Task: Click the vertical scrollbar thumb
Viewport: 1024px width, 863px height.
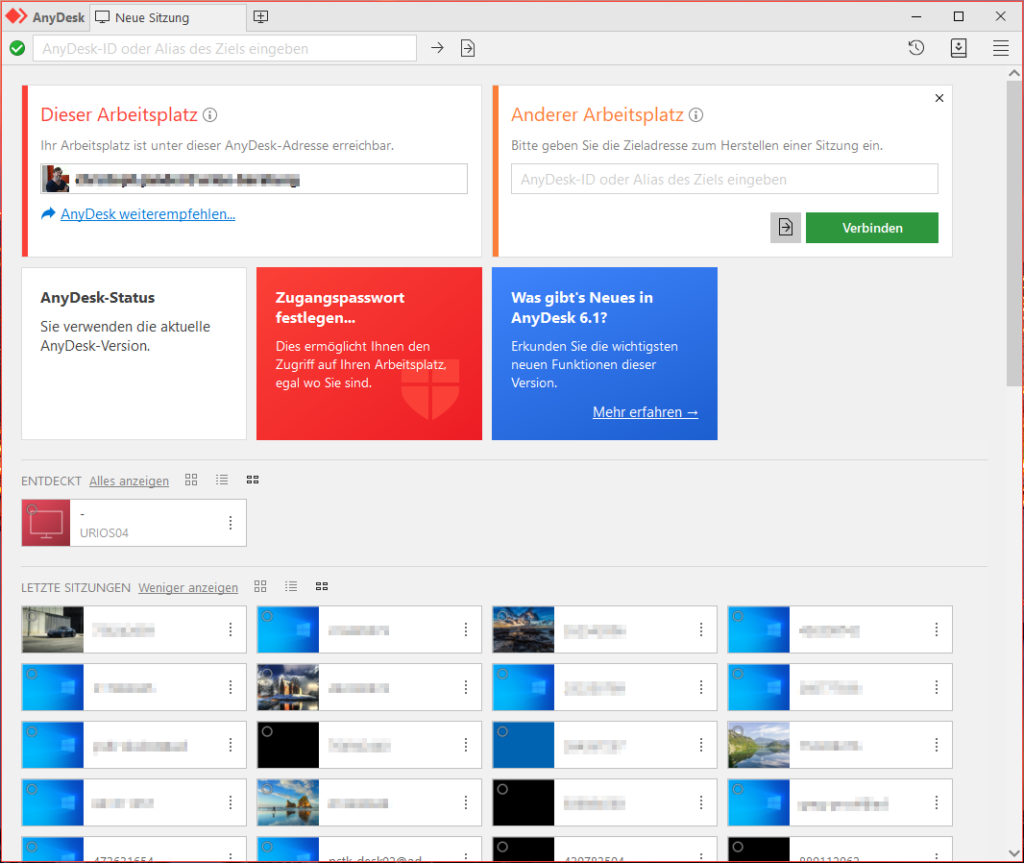Action: tap(1014, 234)
